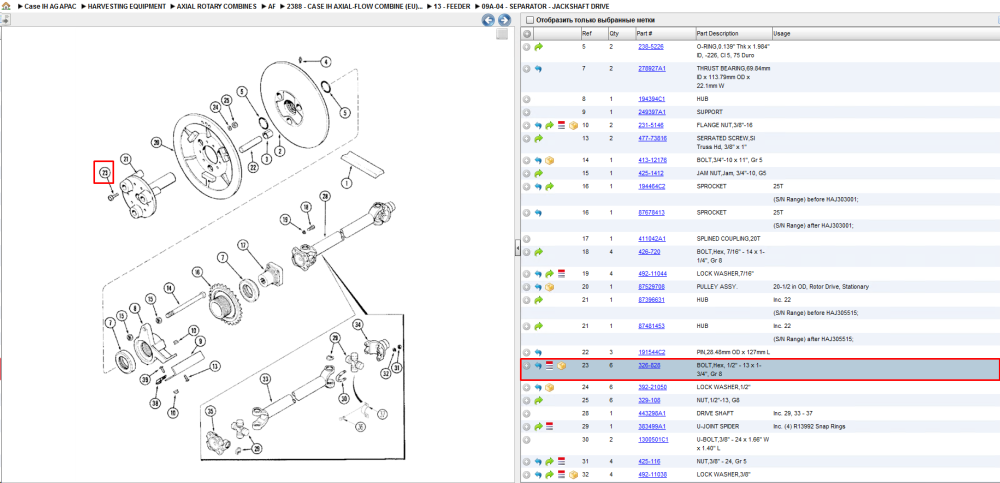Click the small toolbar icon above the diagram
The width and height of the screenshot is (1000, 483).
point(4,20)
